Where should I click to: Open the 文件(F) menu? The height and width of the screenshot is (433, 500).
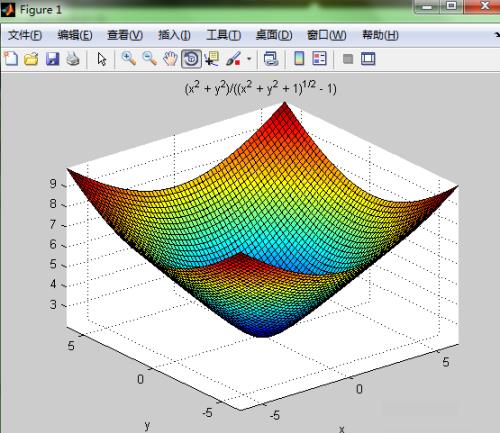(25, 35)
